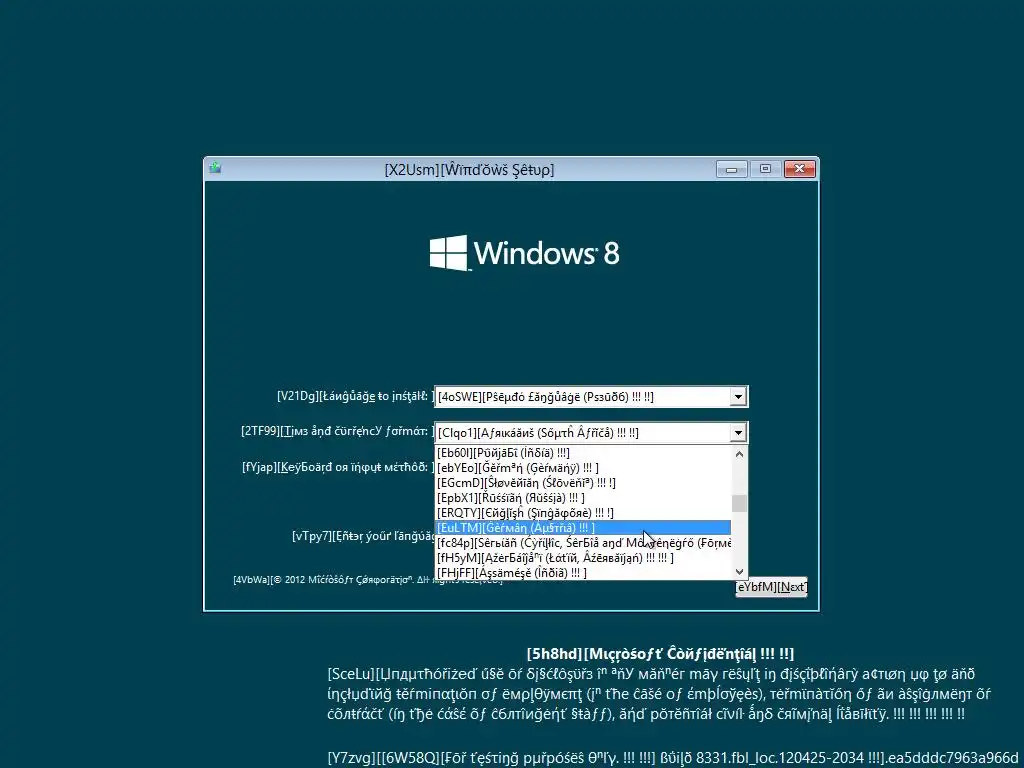1024x768 pixels.
Task: Click the Windows 8 logo
Action: click(524, 253)
